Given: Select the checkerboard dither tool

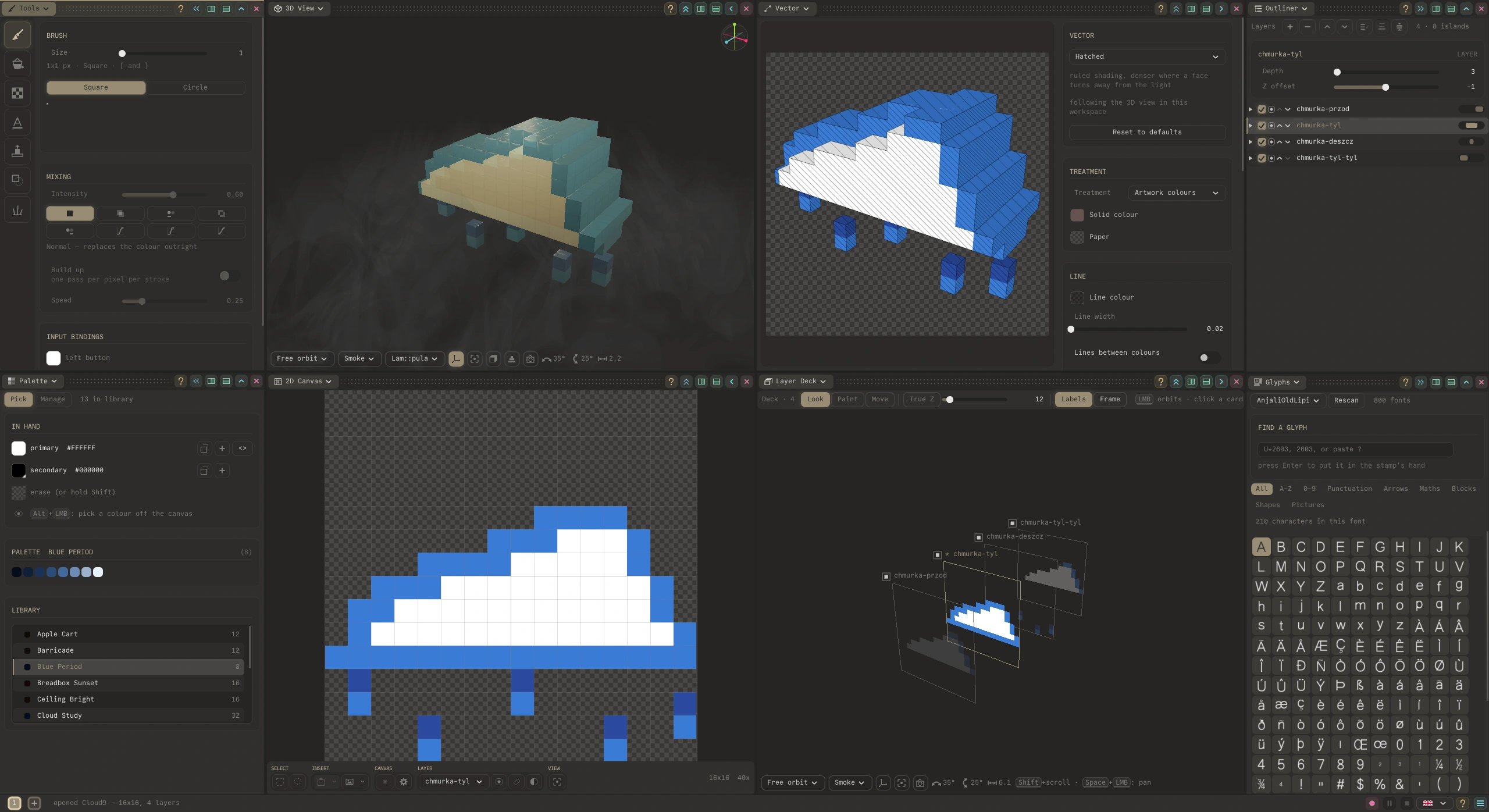Looking at the screenshot, I should click(17, 93).
